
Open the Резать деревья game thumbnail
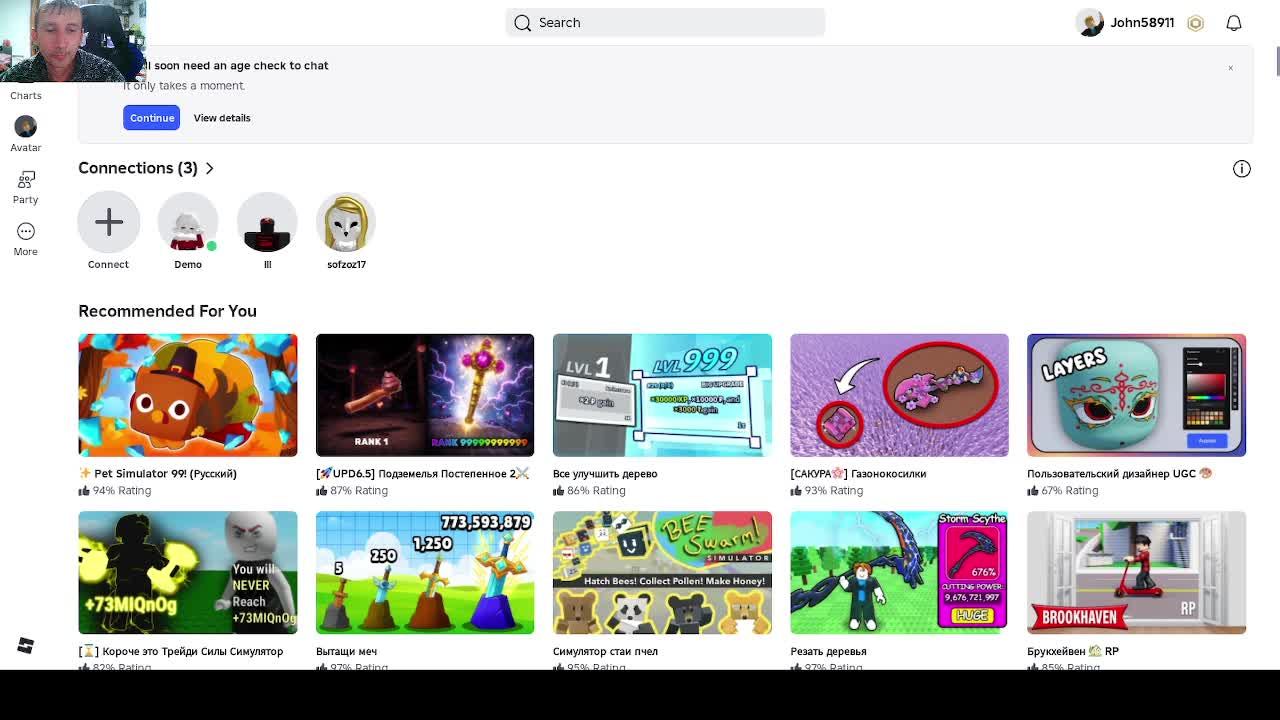coord(899,573)
